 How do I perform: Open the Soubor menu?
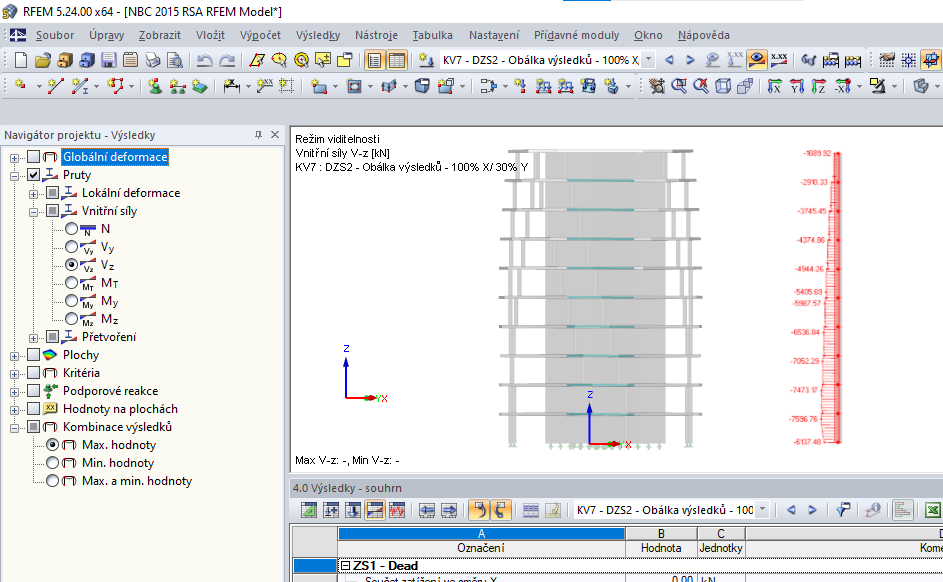click(x=55, y=35)
